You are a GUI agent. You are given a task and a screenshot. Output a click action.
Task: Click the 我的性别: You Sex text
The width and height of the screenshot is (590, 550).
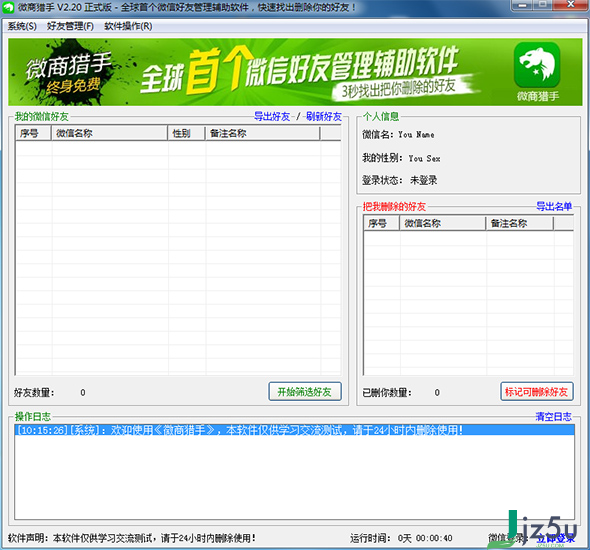(401, 158)
